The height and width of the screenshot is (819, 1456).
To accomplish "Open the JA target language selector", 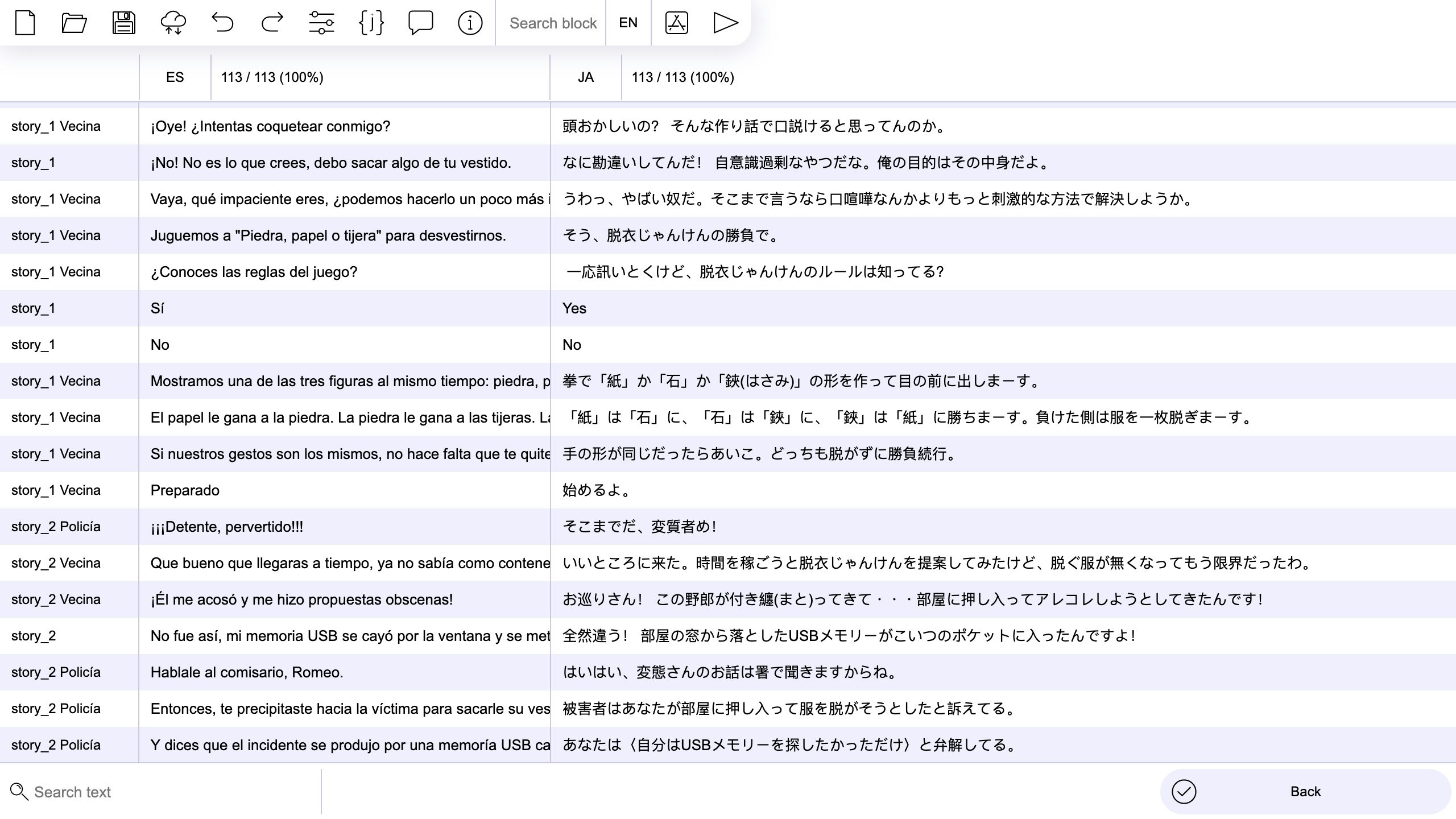I will click(x=585, y=77).
